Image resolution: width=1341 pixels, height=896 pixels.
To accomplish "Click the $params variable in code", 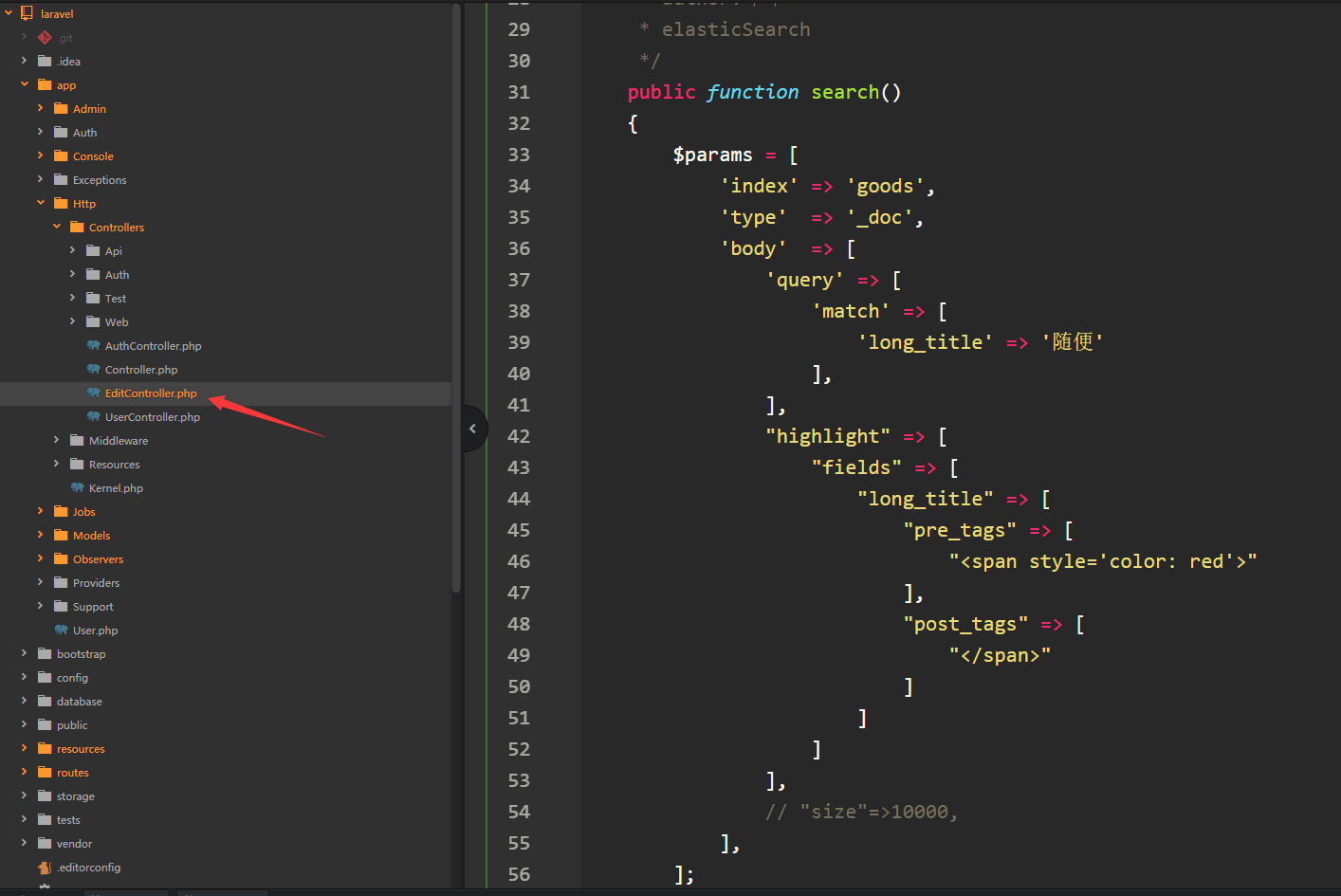I will 712,155.
